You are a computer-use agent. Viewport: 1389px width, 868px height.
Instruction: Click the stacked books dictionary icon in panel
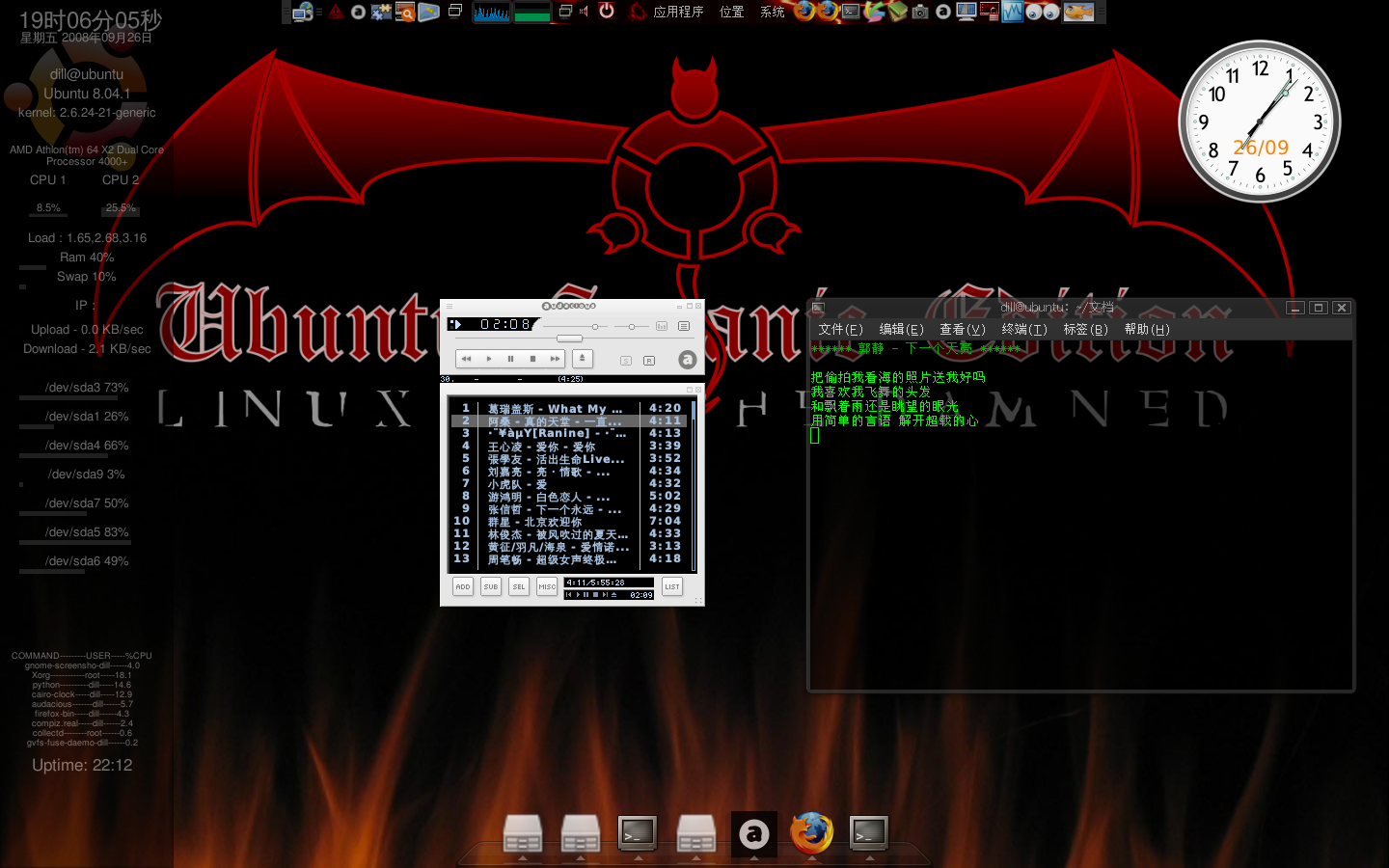(x=897, y=12)
